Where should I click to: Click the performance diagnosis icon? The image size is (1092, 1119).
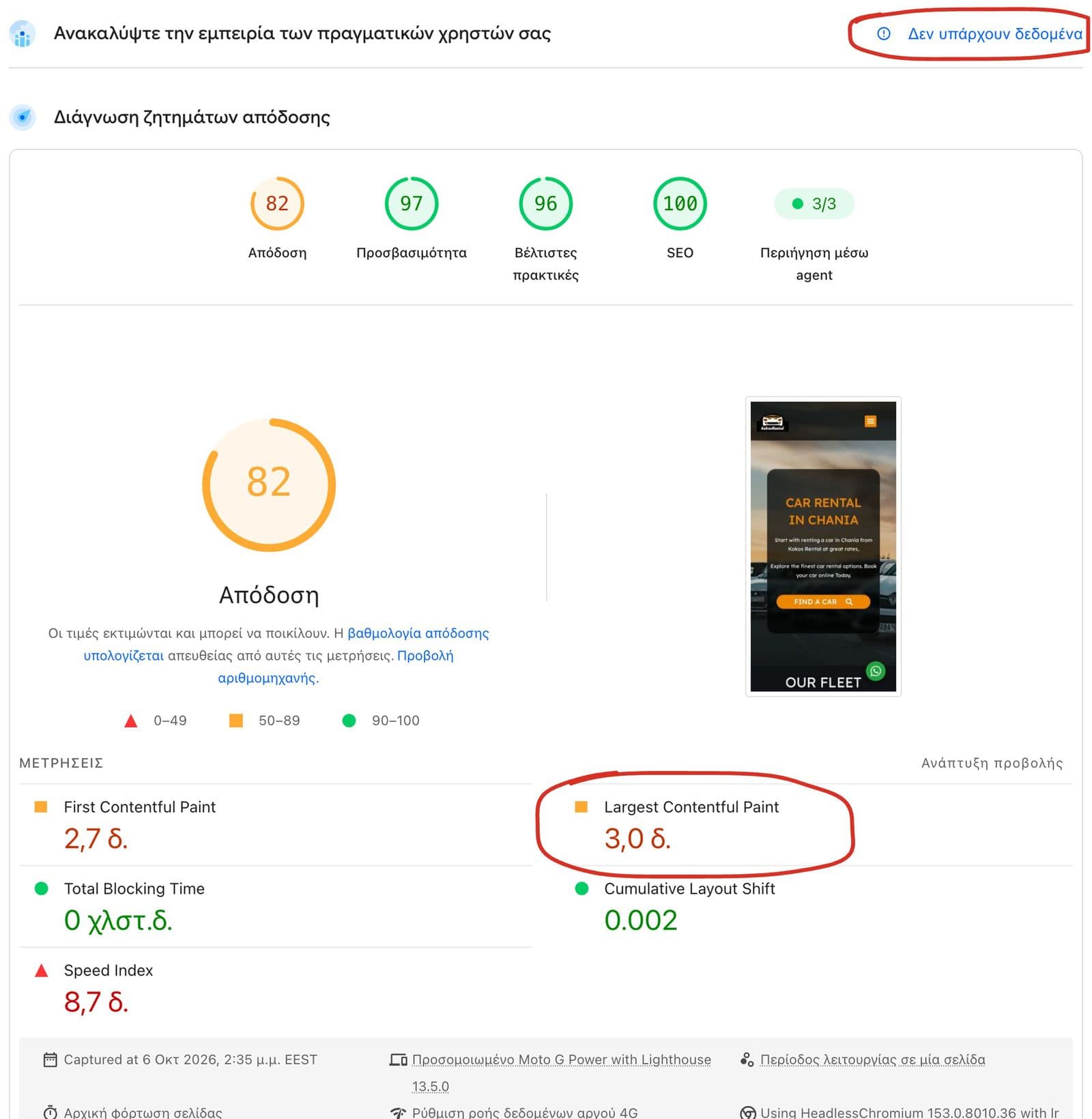click(x=23, y=117)
